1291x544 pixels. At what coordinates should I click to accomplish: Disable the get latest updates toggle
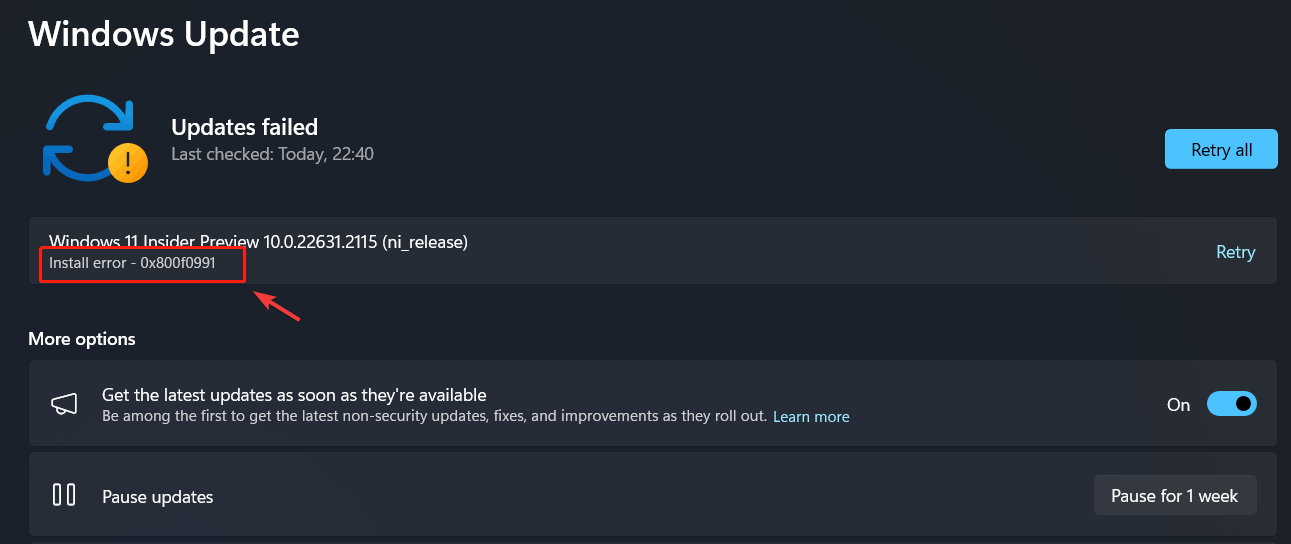click(1231, 404)
